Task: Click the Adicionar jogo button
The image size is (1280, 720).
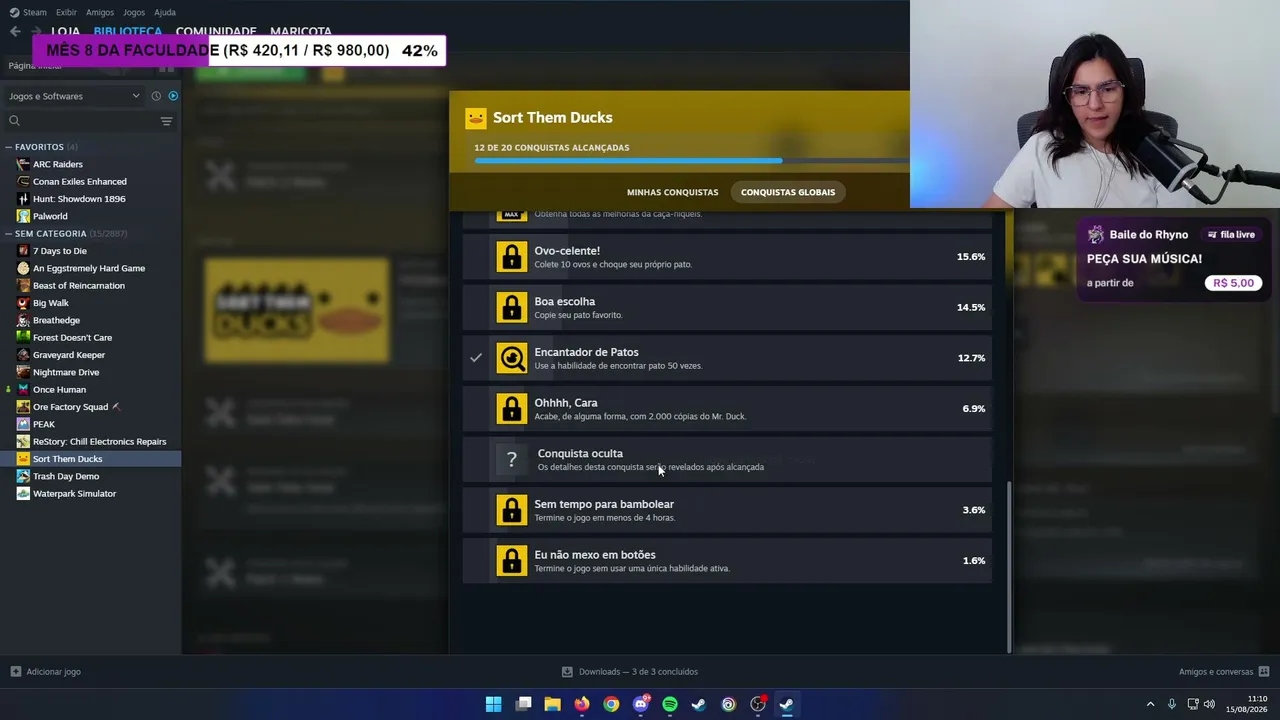Action: tap(46, 672)
